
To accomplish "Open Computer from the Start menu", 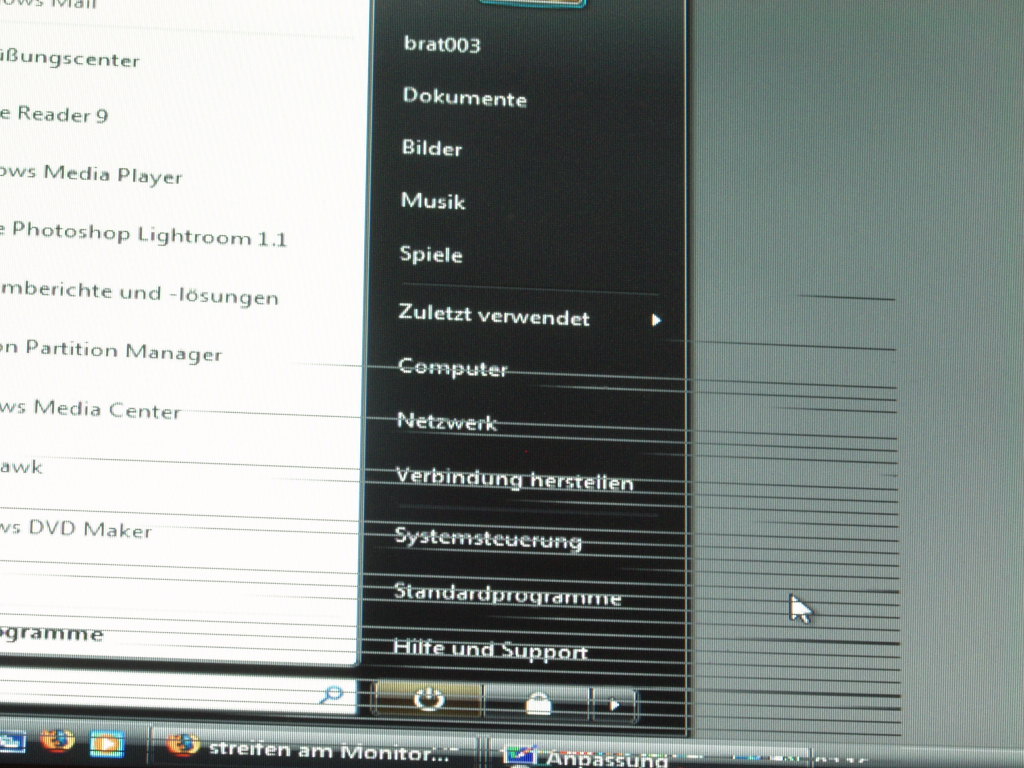I will coord(453,368).
